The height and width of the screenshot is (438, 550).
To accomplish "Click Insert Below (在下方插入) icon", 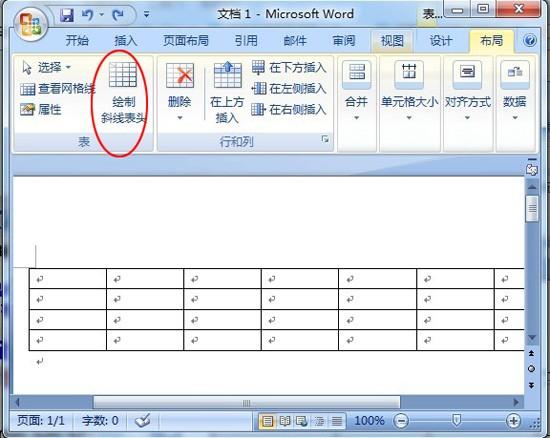I will [259, 67].
